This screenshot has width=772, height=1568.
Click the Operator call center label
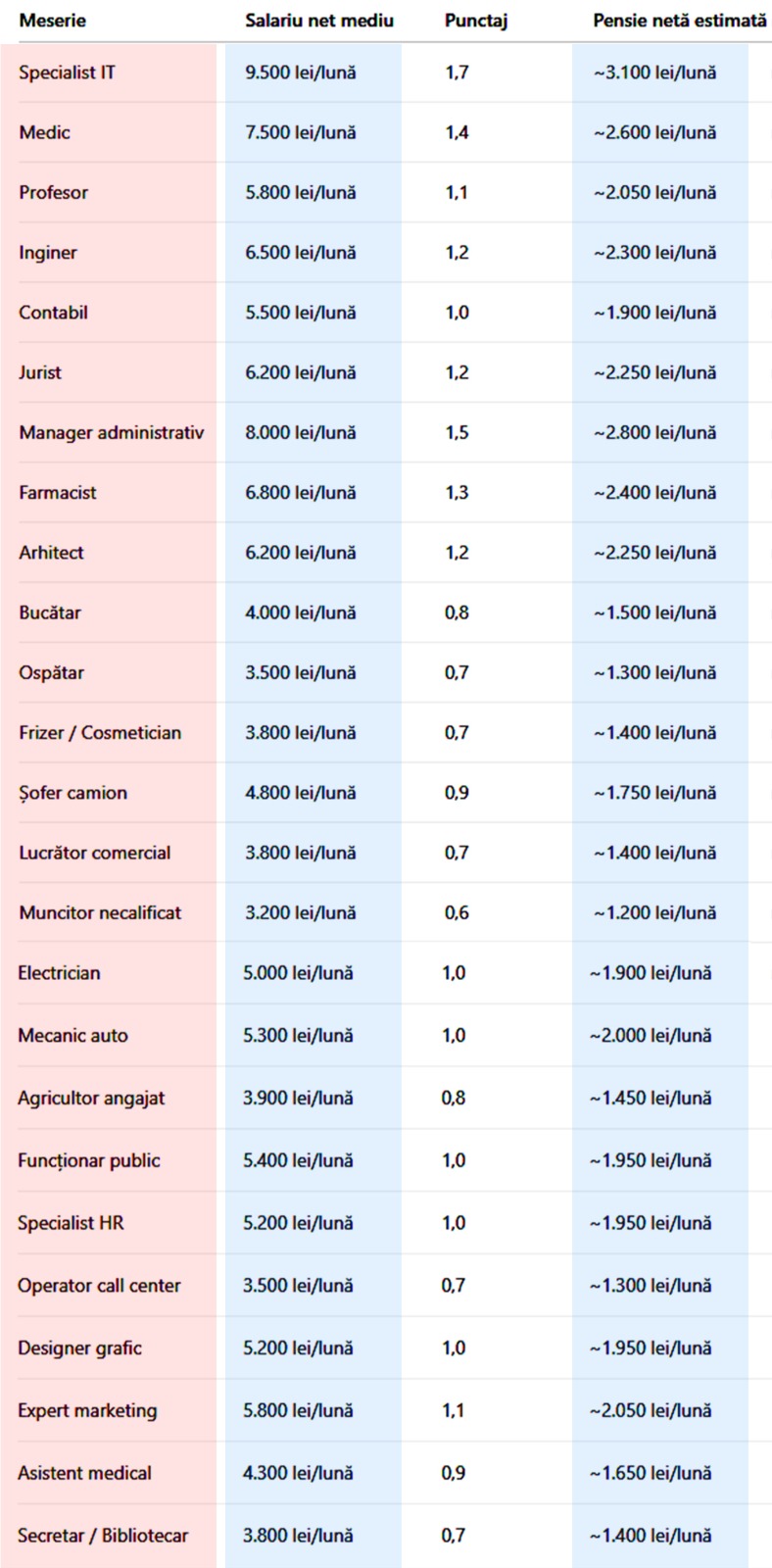click(x=99, y=1286)
